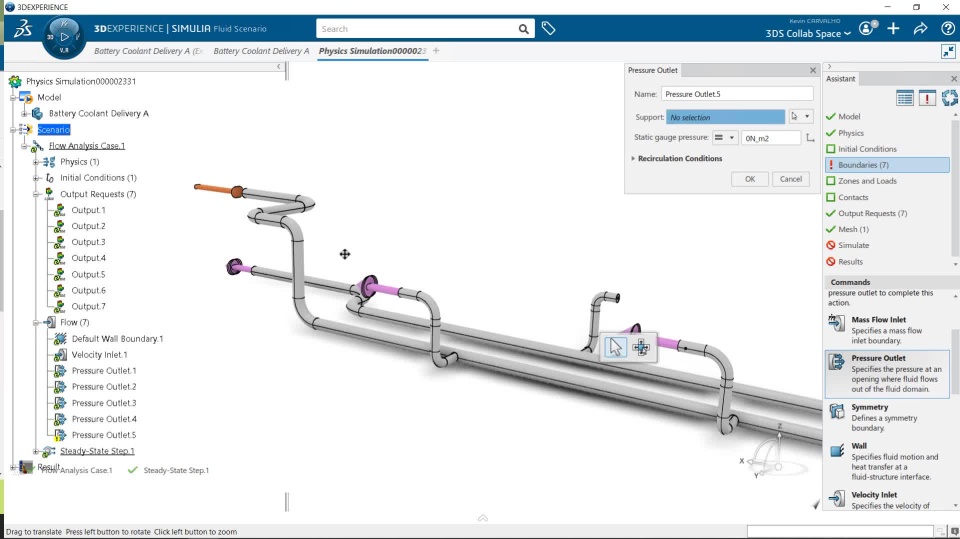The image size is (960, 539).
Task: Select Boundaries (7) in Assistant
Action: (x=887, y=165)
